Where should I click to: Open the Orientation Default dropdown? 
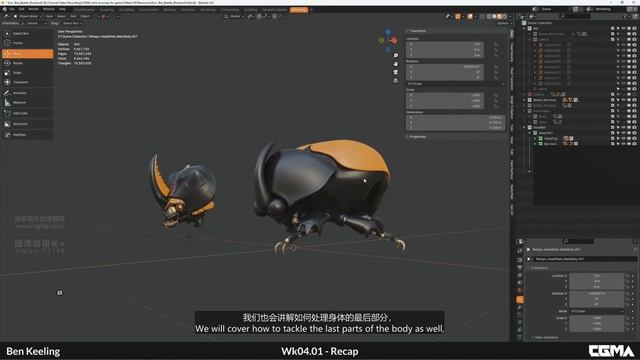tap(34, 23)
